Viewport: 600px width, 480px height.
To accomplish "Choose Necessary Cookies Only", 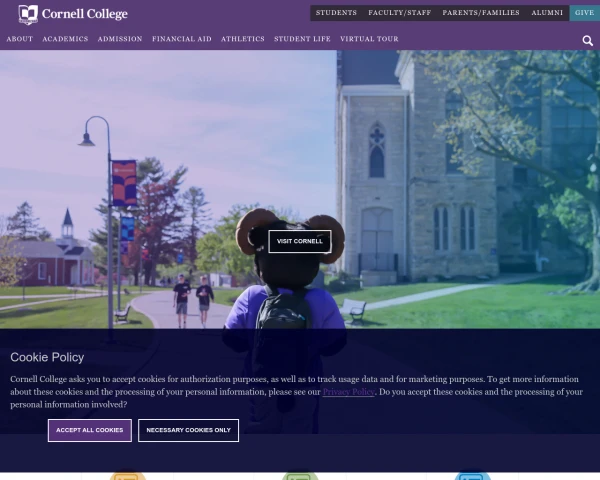I will coord(188,430).
